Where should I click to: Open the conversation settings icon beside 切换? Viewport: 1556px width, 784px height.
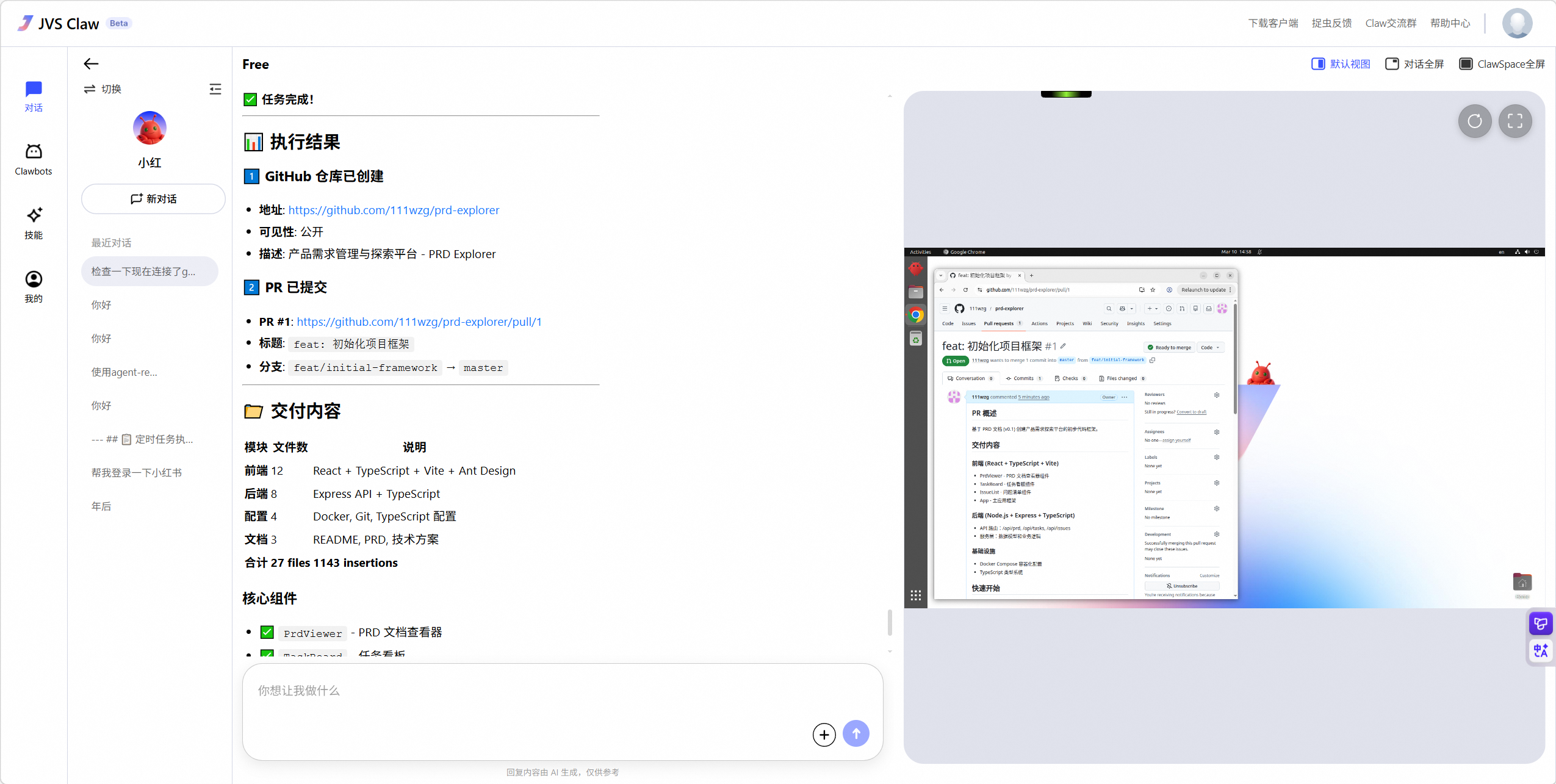click(215, 89)
